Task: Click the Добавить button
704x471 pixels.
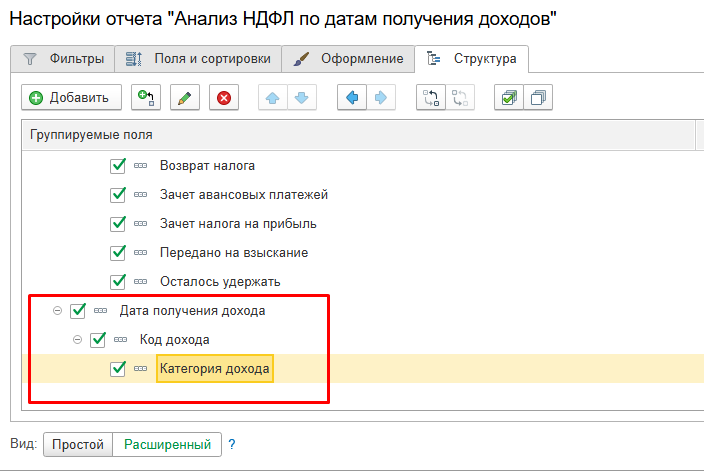Action: click(x=71, y=97)
